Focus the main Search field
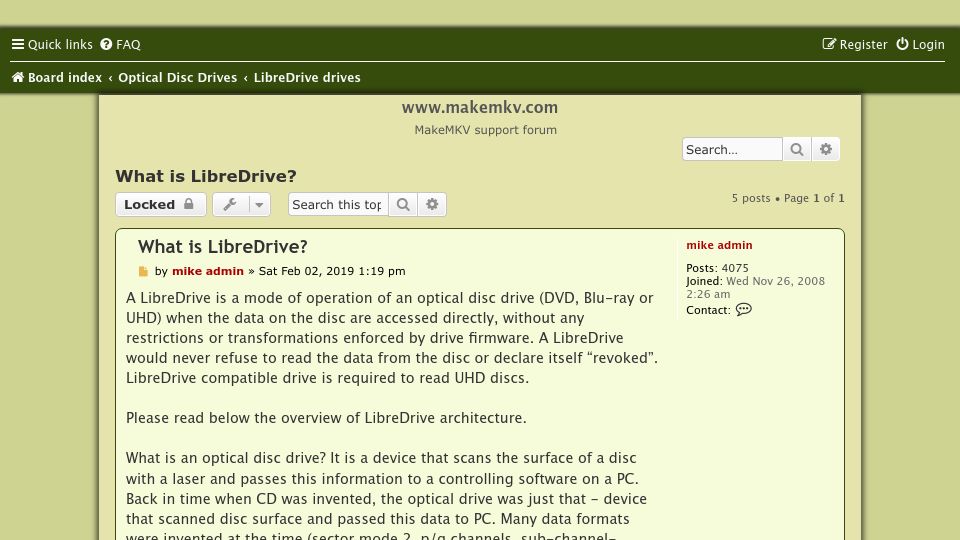 click(x=732, y=149)
